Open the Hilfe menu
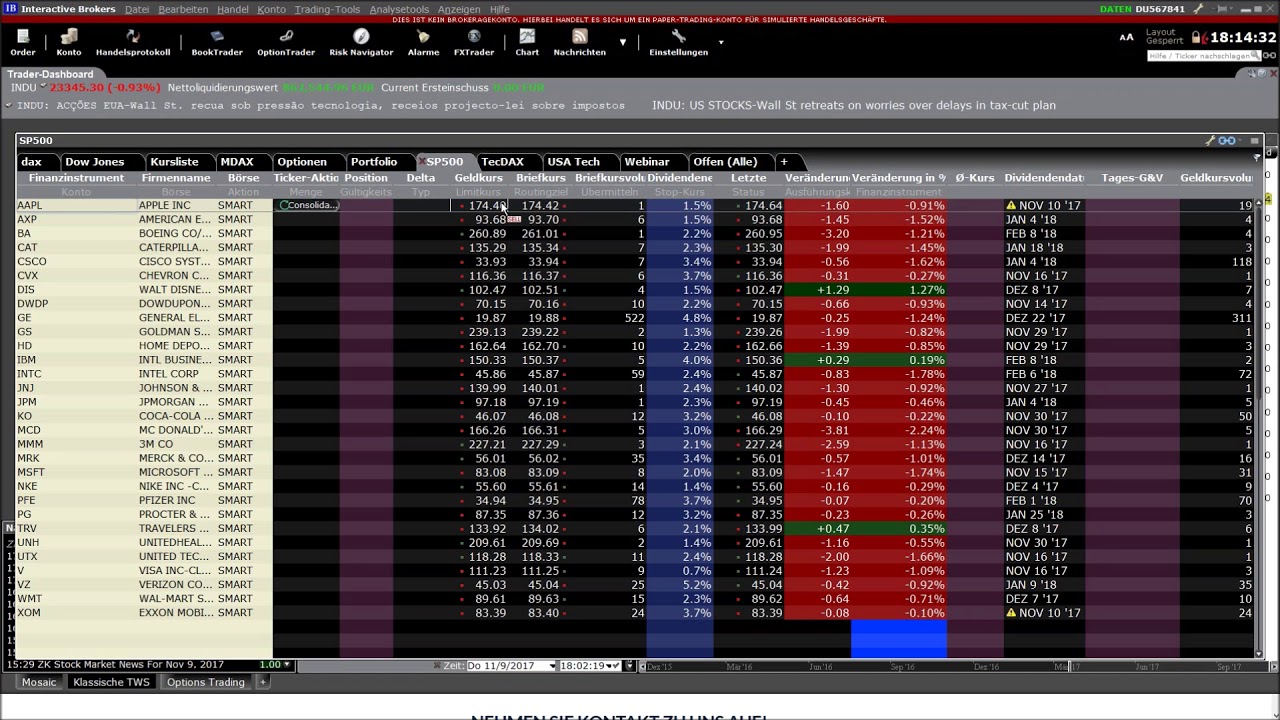Image resolution: width=1280 pixels, height=720 pixels. click(x=499, y=9)
